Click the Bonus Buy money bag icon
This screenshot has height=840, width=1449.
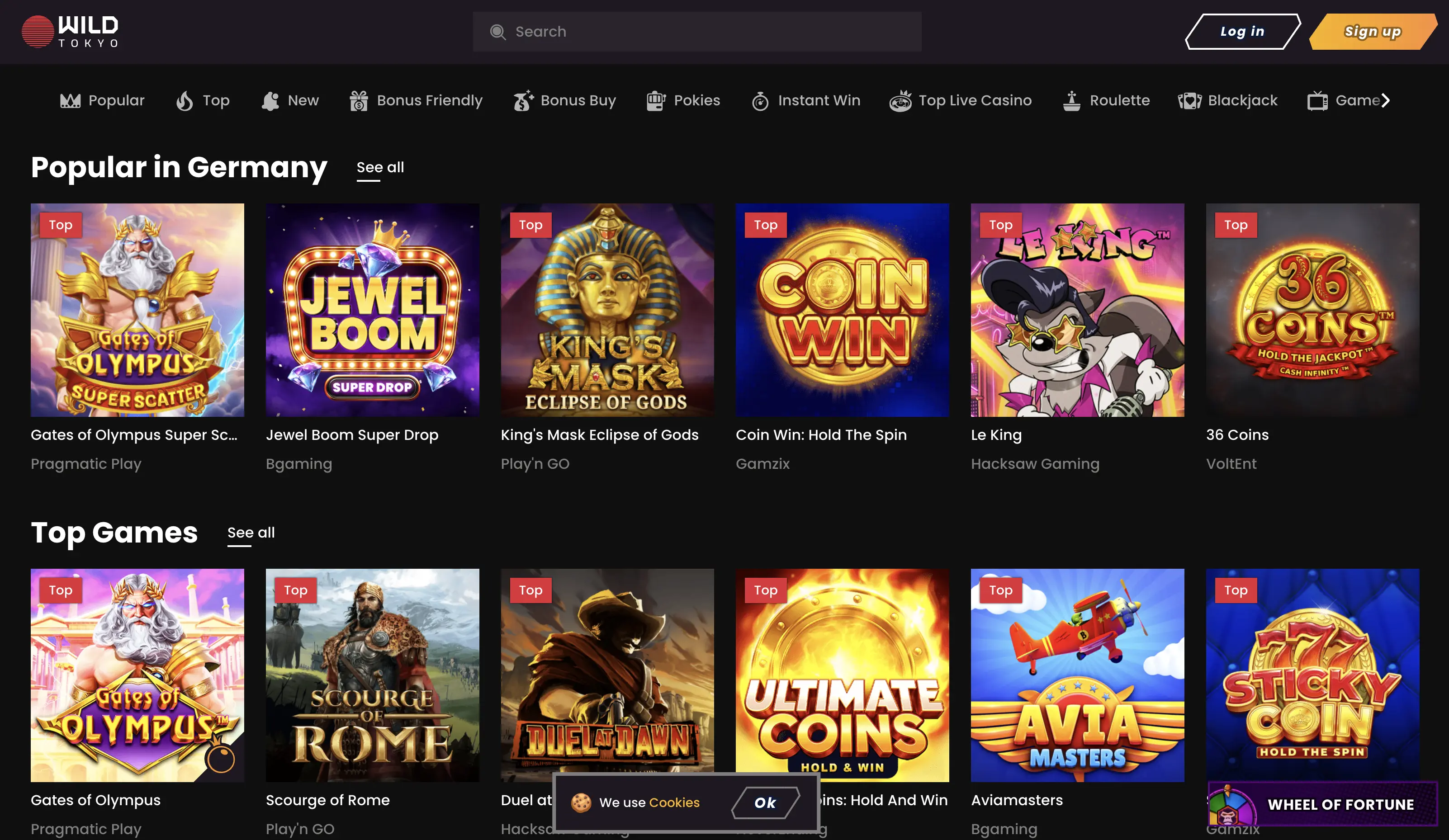[x=523, y=101]
